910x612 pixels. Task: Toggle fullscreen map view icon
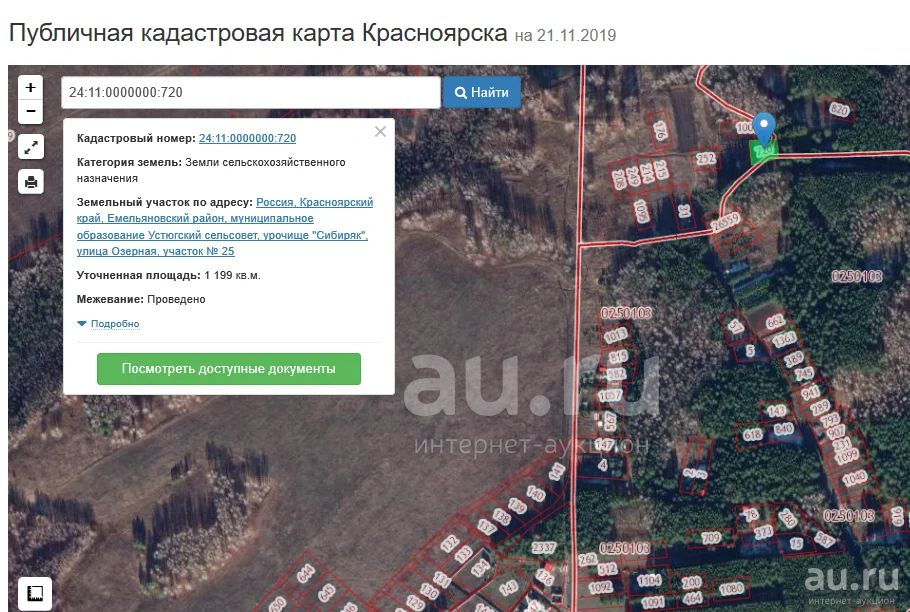(31, 147)
